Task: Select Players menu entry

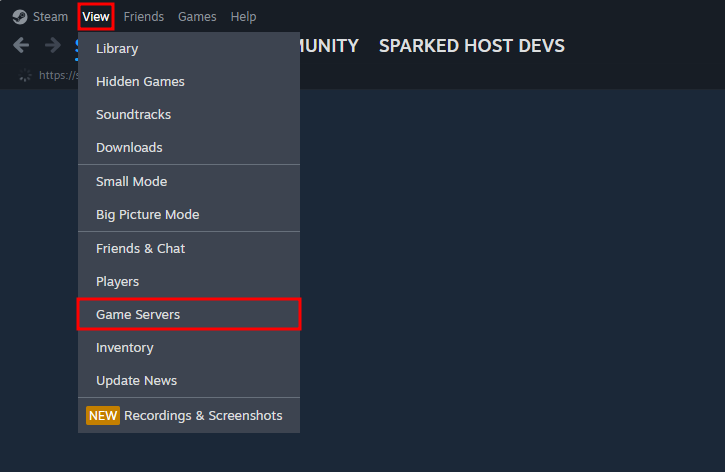Action: pyautogui.click(x=189, y=282)
